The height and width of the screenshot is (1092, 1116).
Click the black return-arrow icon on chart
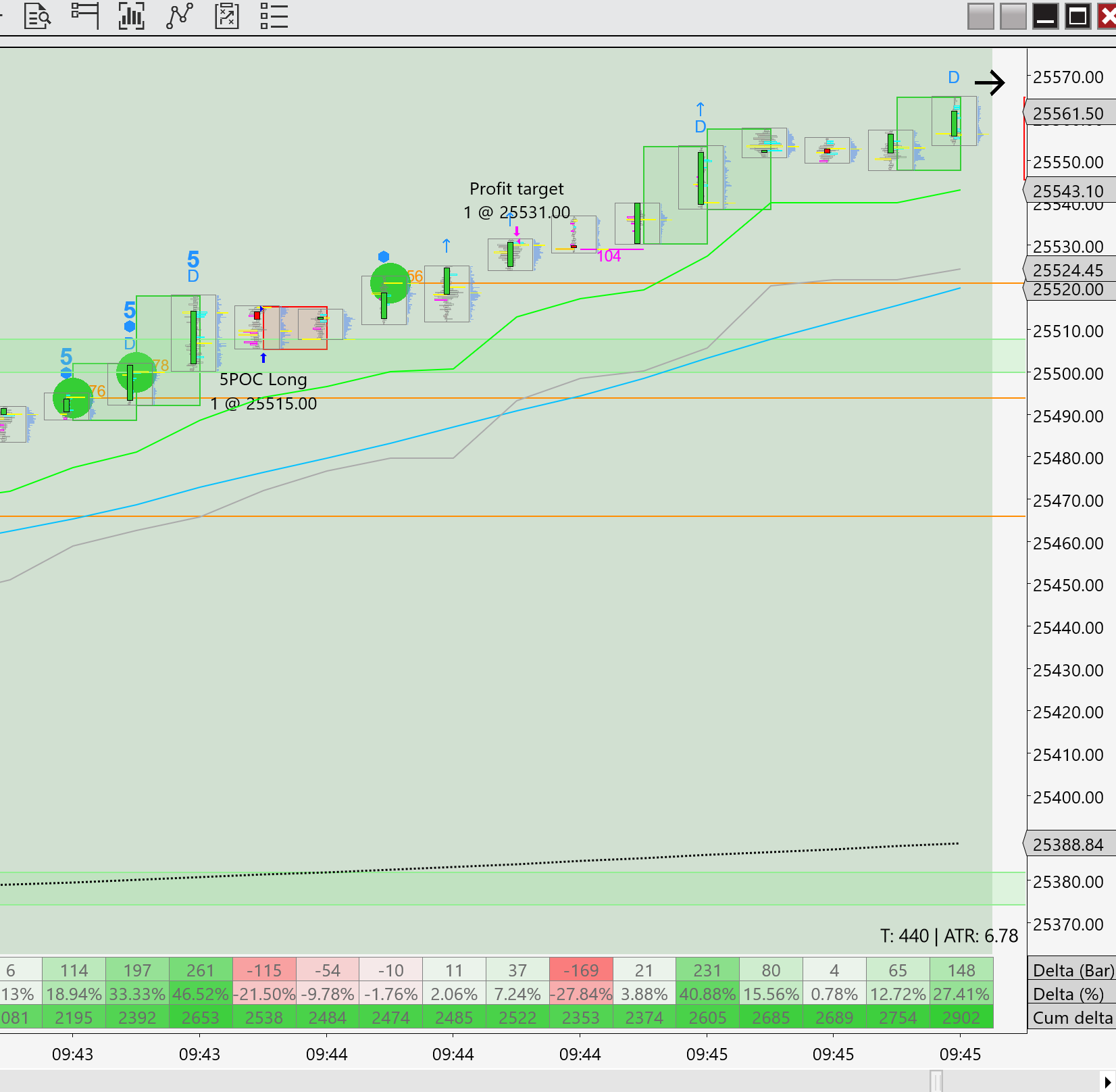click(x=990, y=83)
